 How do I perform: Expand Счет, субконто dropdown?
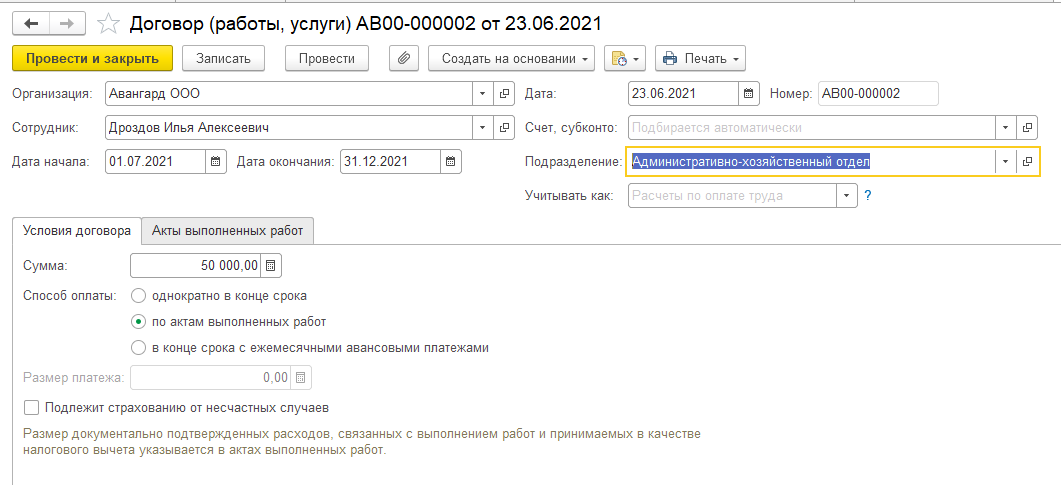(x=1006, y=127)
